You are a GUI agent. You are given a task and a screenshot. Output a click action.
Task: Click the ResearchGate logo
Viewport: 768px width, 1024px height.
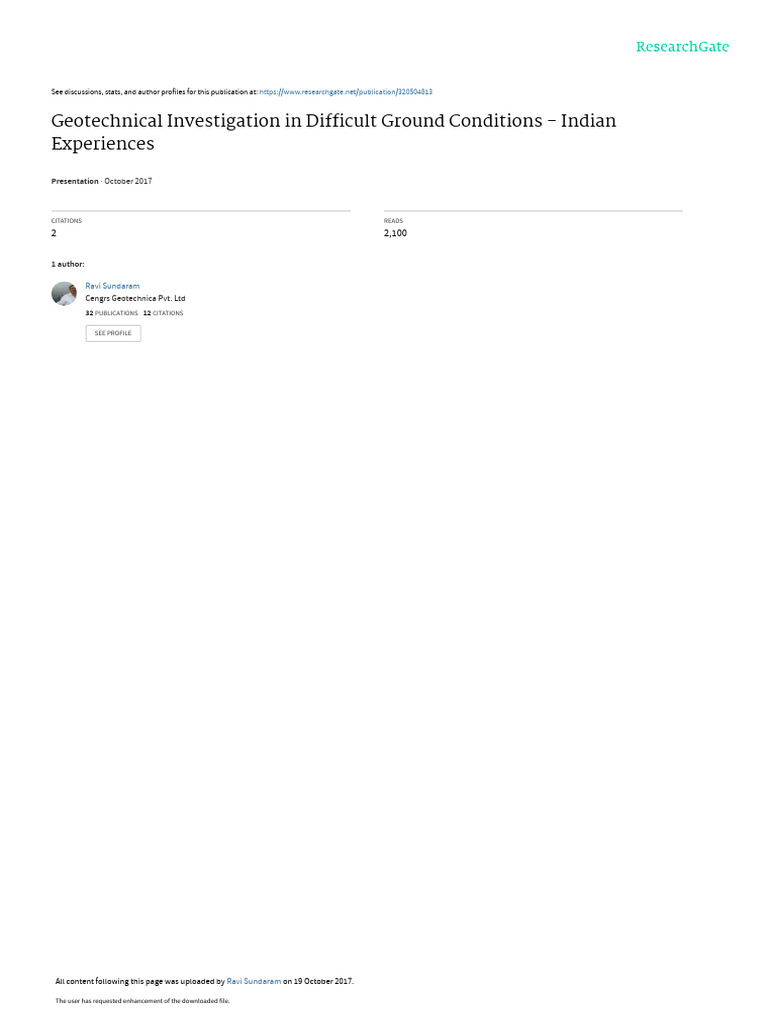[682, 46]
